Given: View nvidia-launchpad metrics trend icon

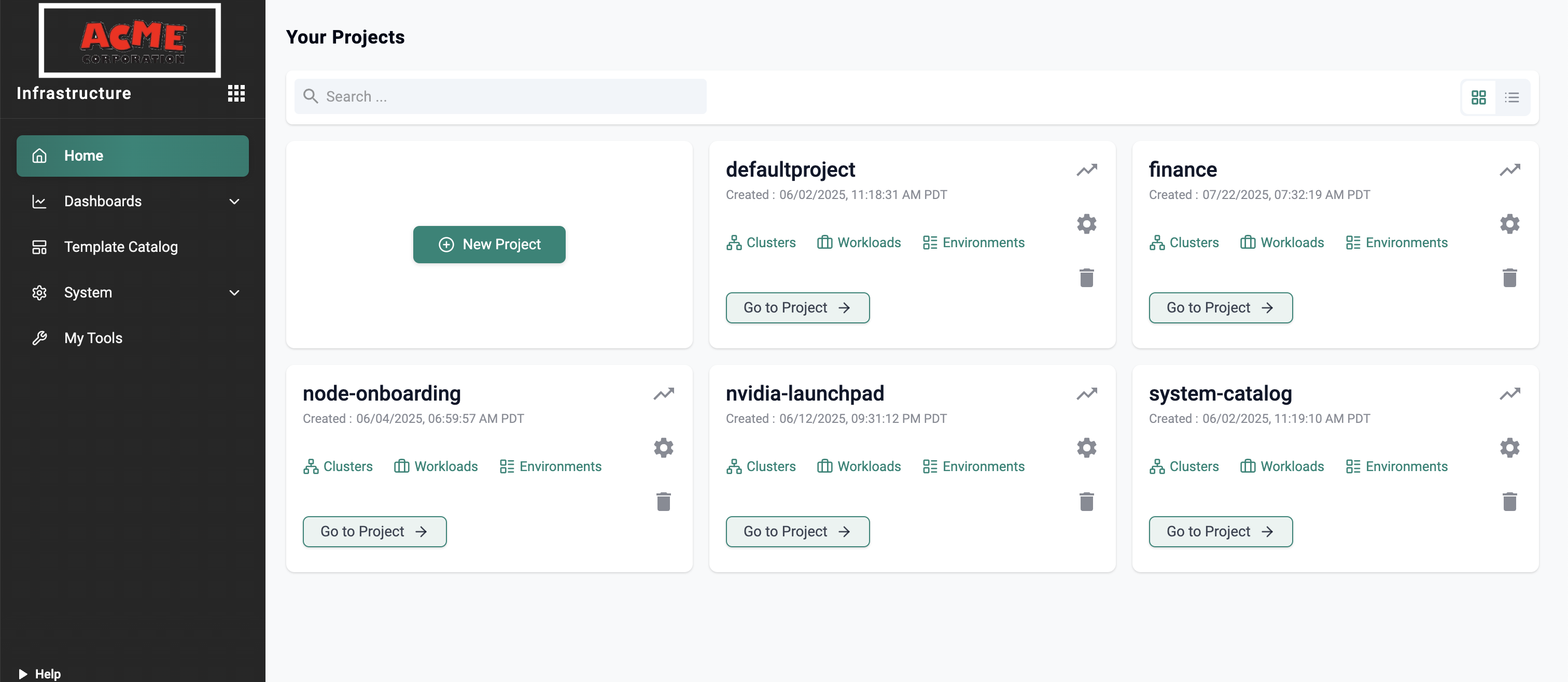Looking at the screenshot, I should click(x=1086, y=394).
